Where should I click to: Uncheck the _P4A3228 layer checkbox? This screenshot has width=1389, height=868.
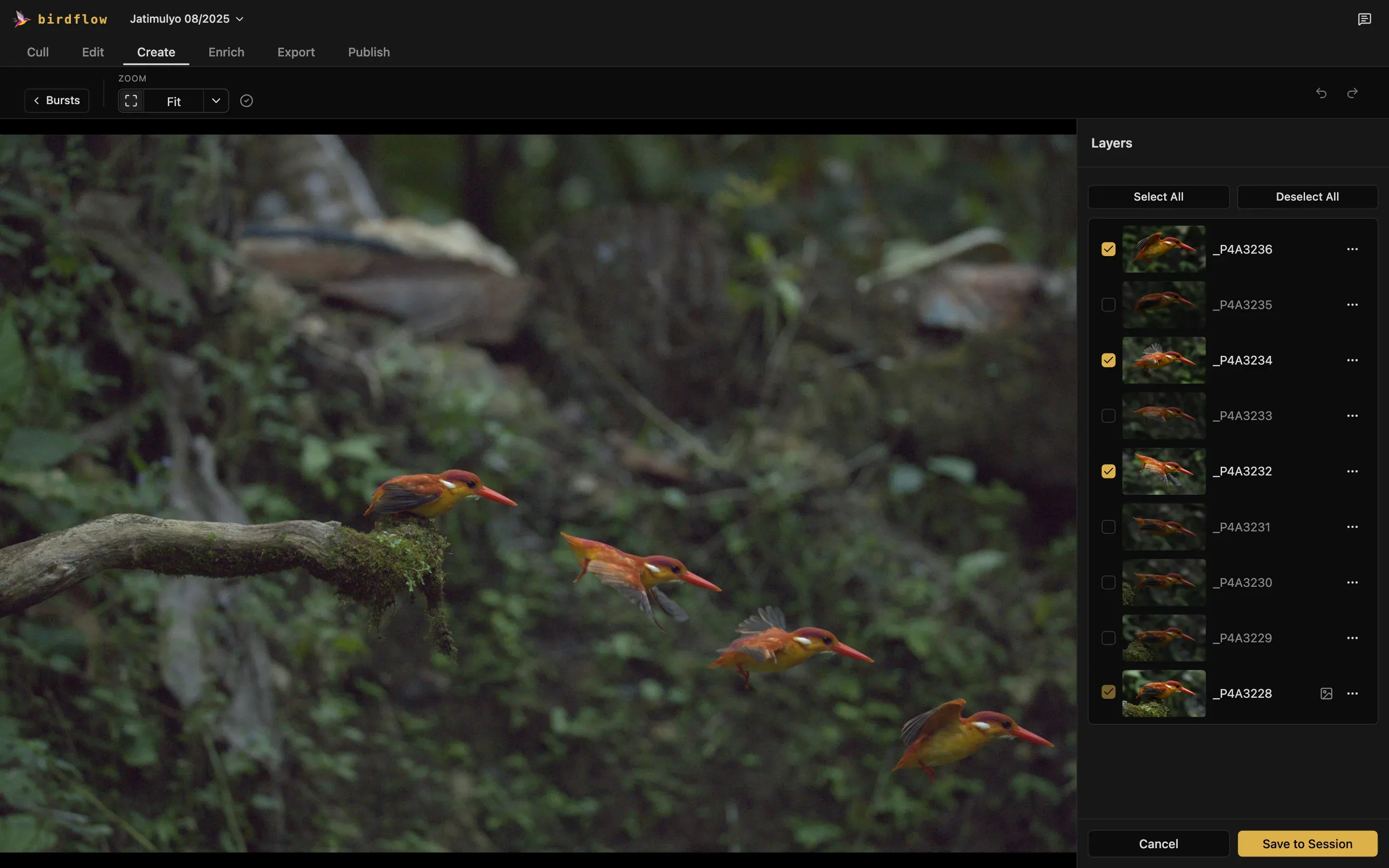(x=1108, y=692)
